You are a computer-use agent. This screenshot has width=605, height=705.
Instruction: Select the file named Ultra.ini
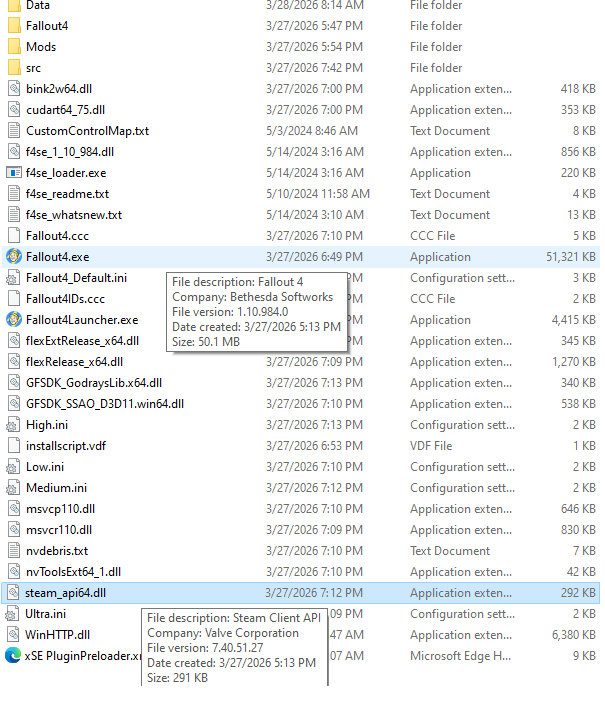click(x=45, y=614)
